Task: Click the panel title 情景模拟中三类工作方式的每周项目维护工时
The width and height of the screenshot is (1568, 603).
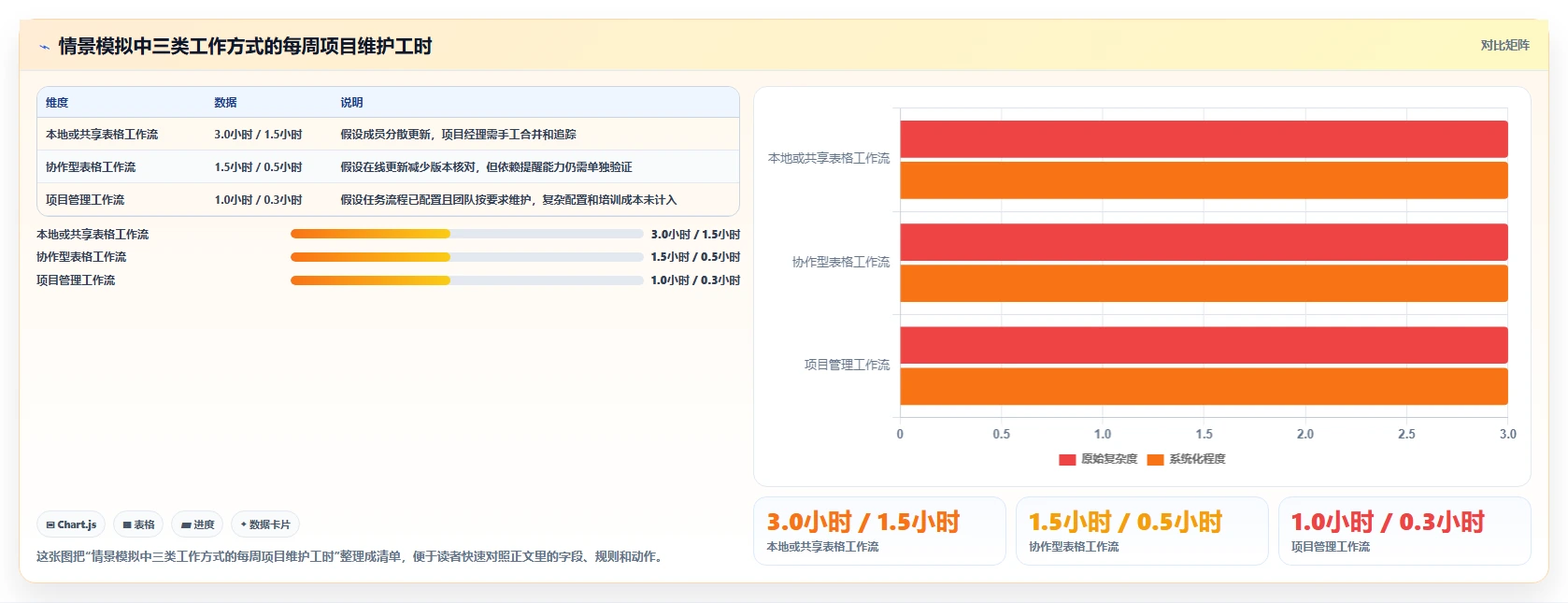Action: point(245,47)
